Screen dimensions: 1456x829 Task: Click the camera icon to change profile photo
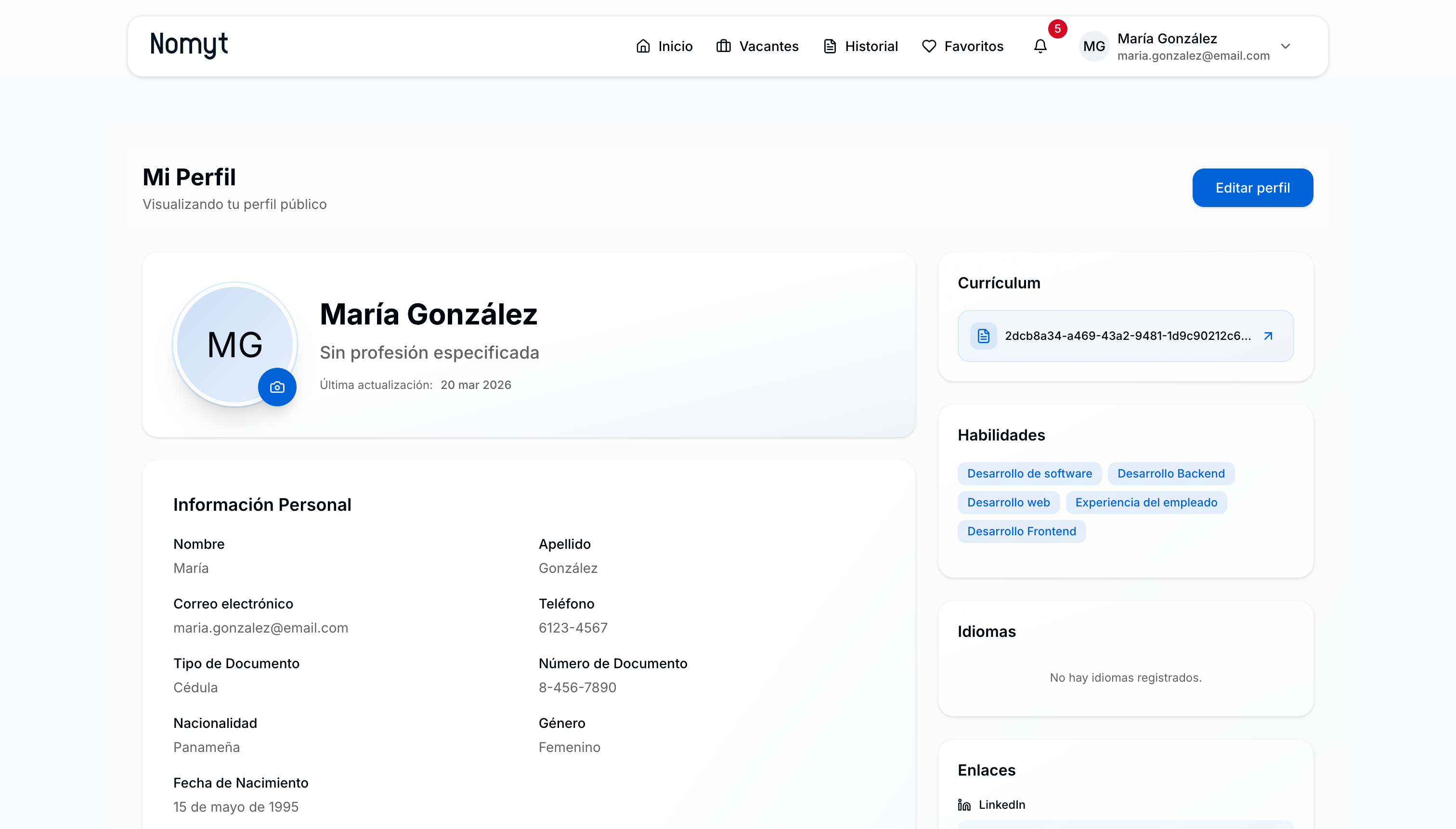277,387
